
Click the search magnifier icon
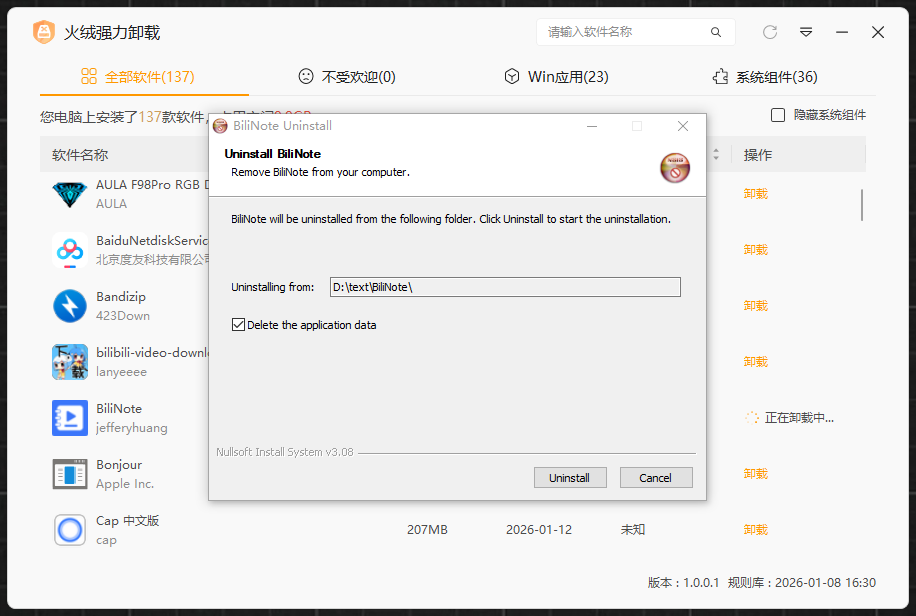tap(716, 32)
